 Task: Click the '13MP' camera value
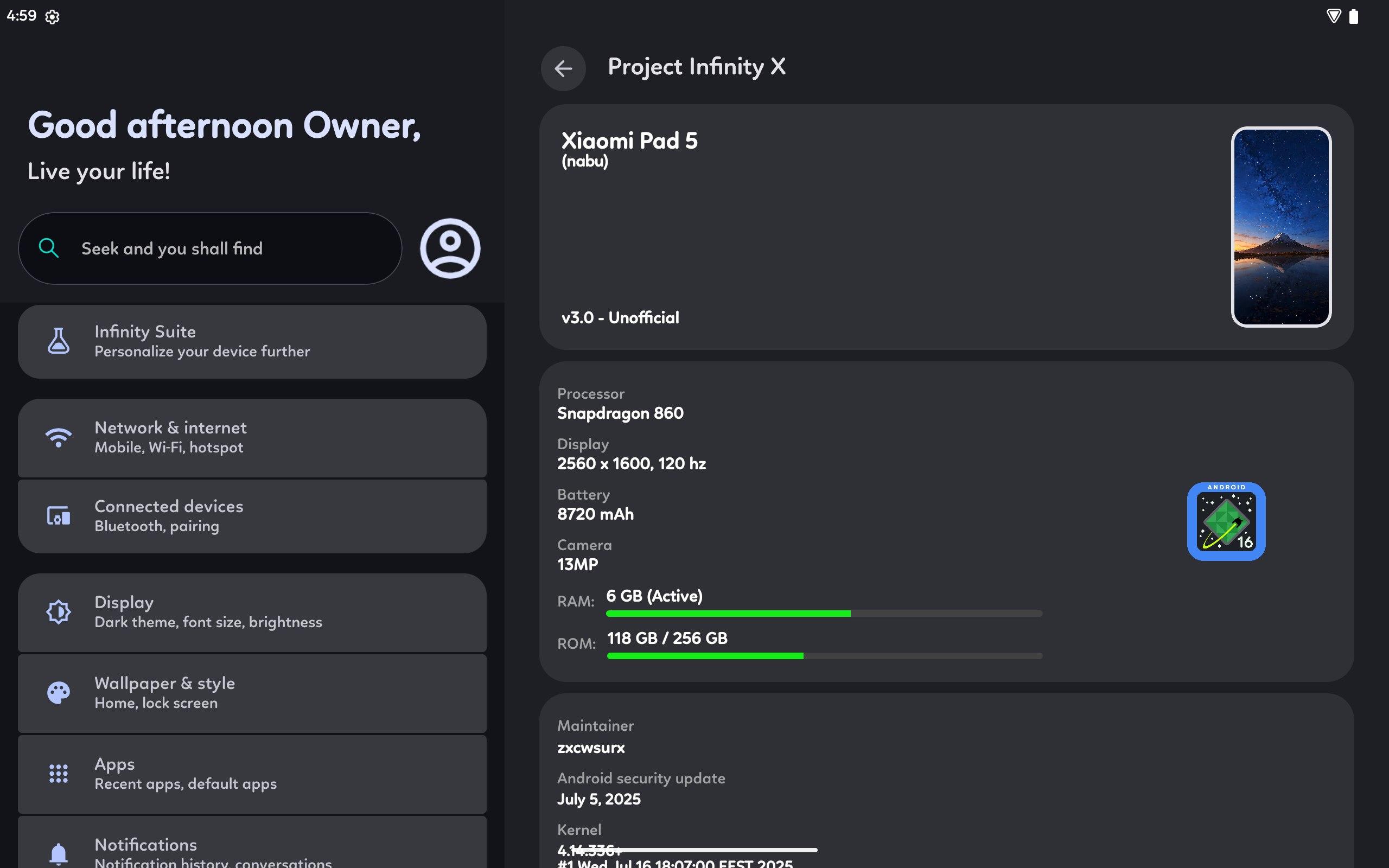point(577,564)
